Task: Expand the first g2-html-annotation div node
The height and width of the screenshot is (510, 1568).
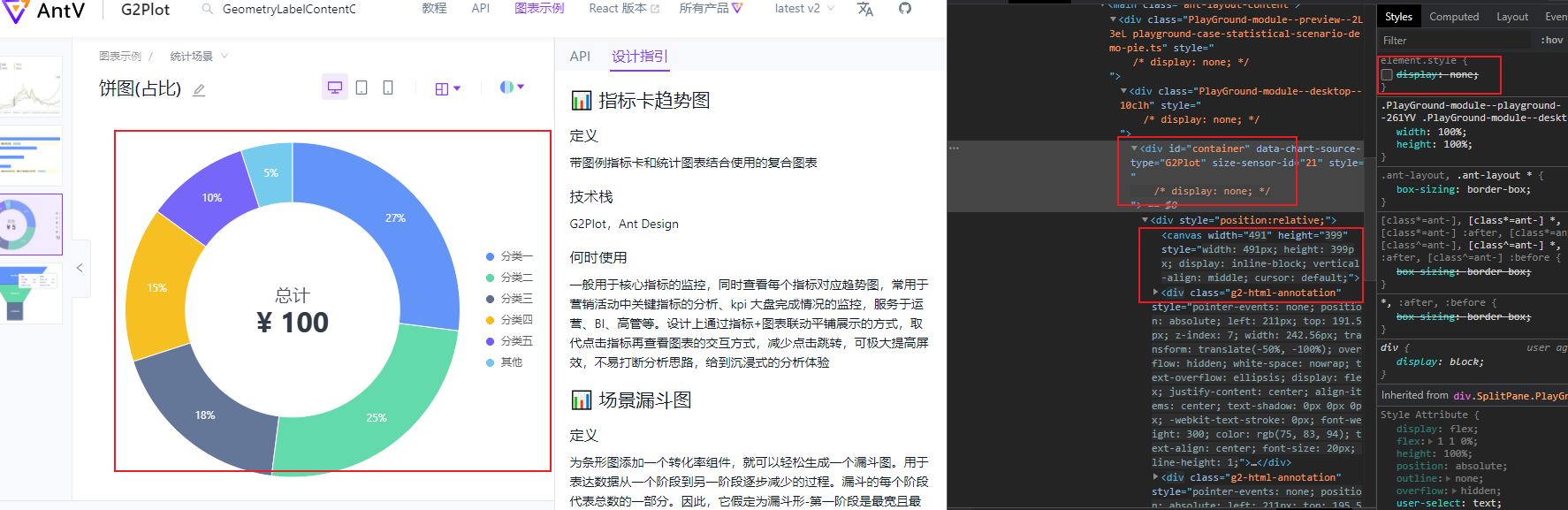Action: click(x=1155, y=292)
